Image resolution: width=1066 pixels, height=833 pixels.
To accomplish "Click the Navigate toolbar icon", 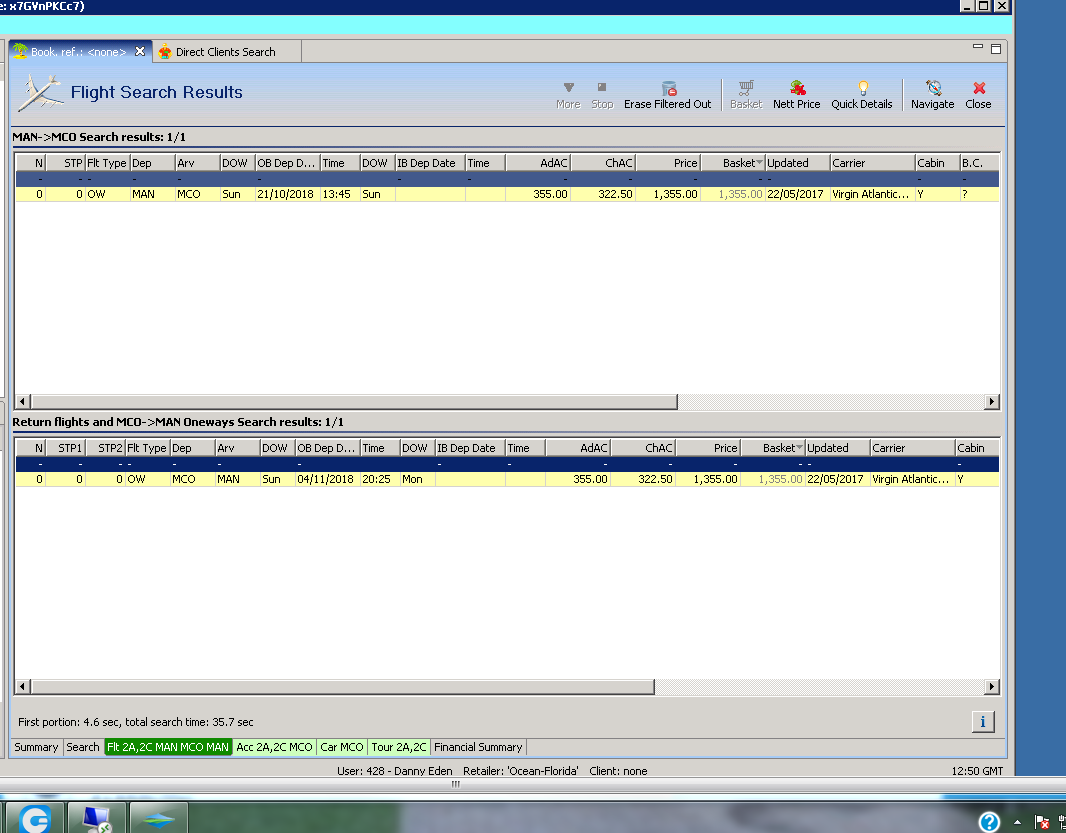I will [933, 88].
